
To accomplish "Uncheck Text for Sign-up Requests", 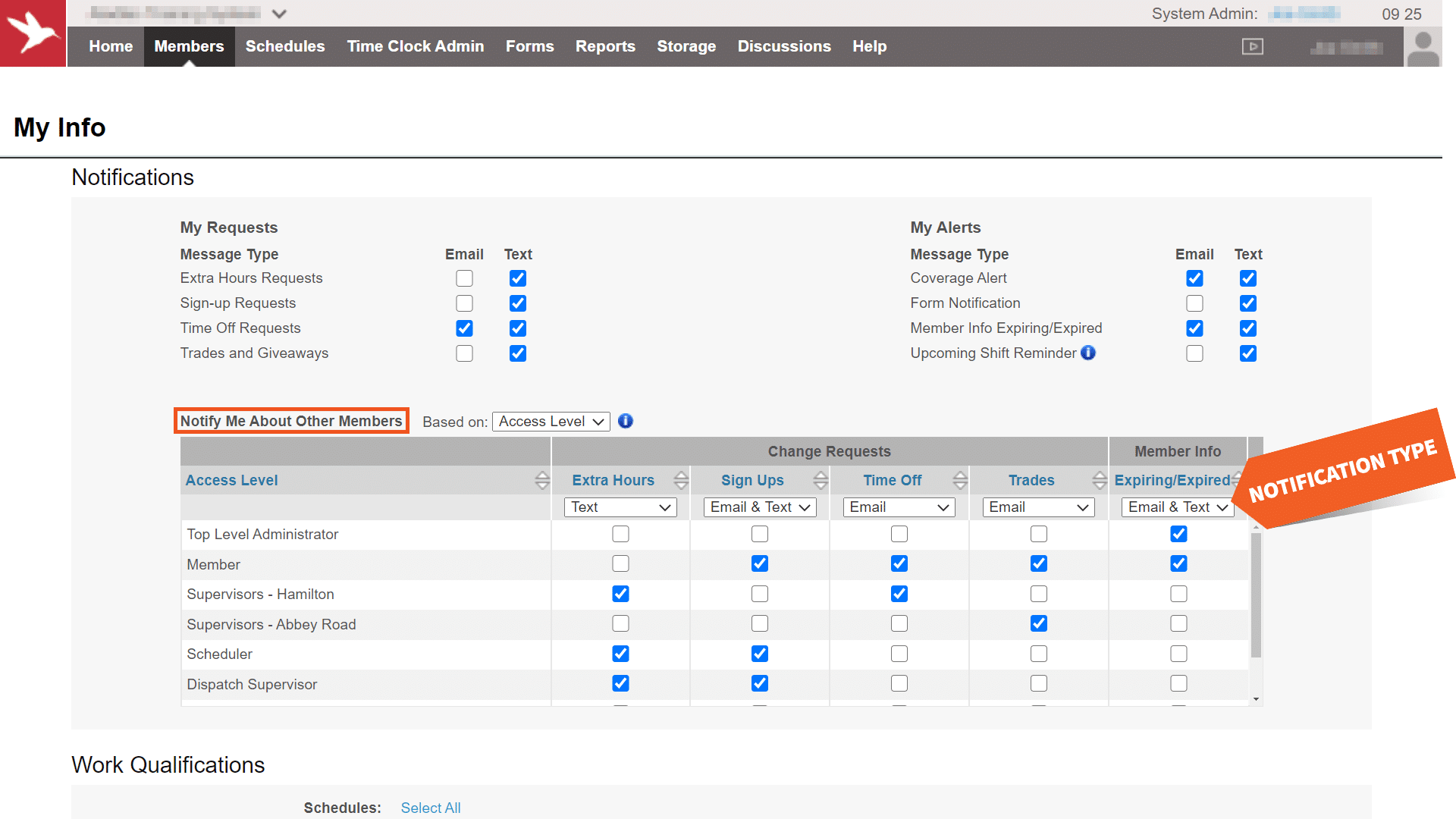I will pyautogui.click(x=518, y=303).
